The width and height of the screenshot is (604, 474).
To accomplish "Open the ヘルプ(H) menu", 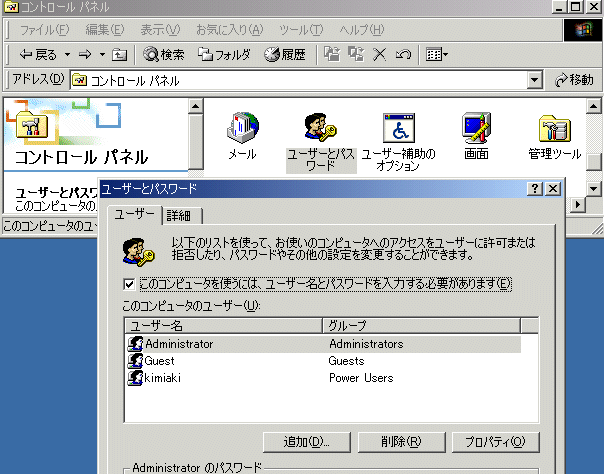I will tap(362, 30).
